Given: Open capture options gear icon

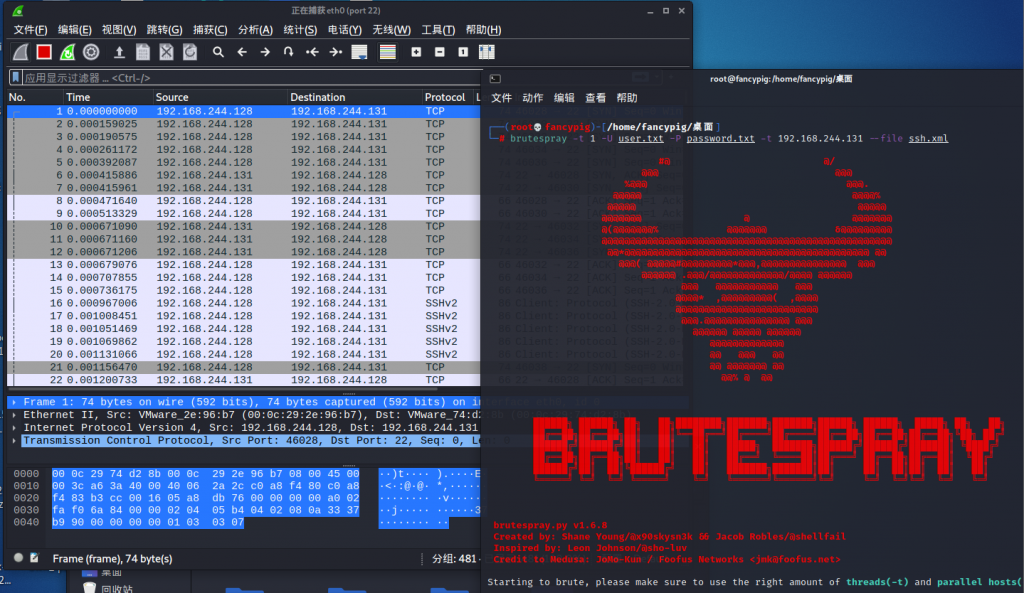Looking at the screenshot, I should tap(91, 52).
